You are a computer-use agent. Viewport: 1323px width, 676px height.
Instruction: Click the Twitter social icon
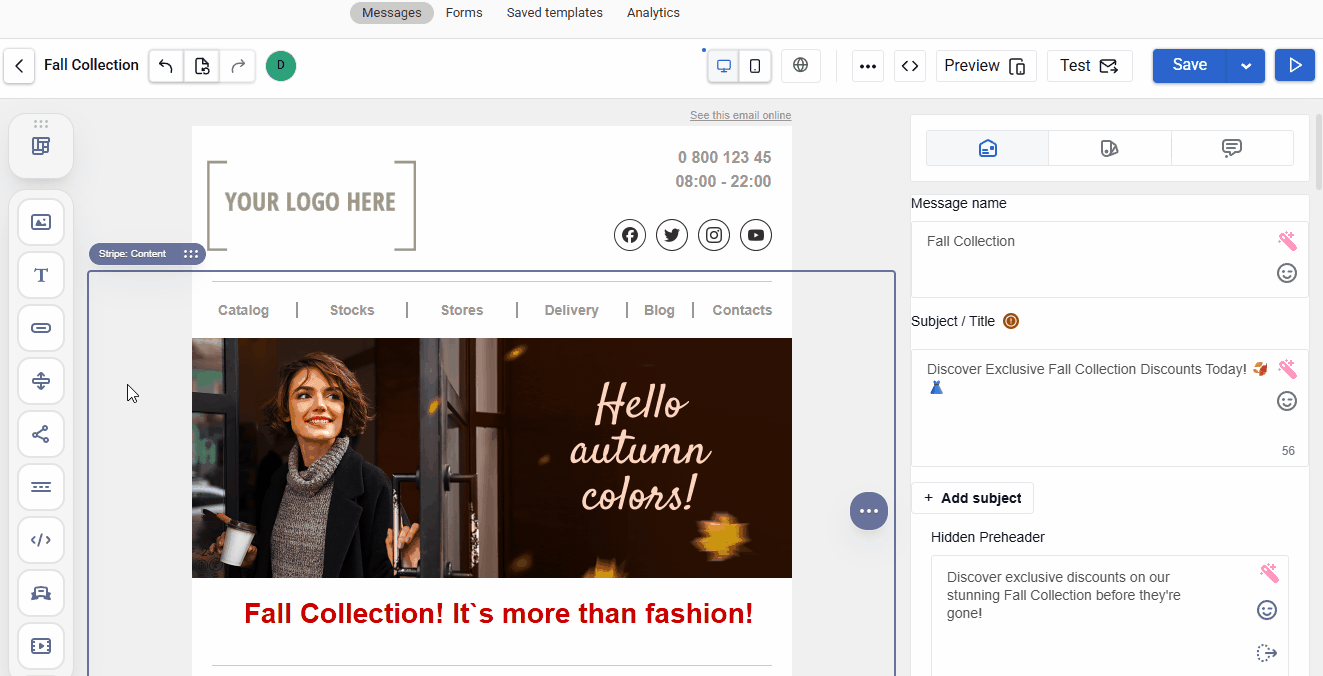point(672,235)
